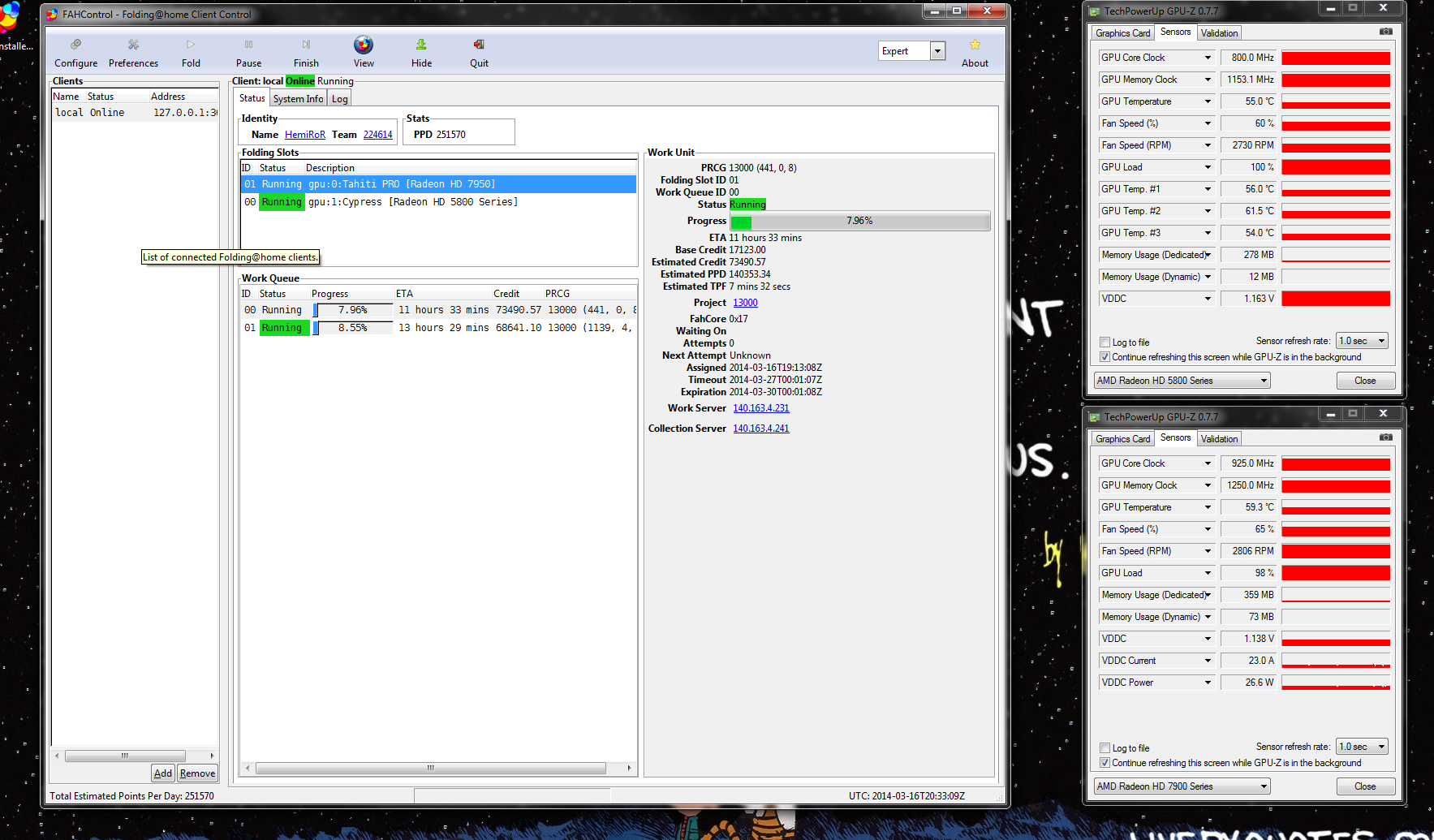Click the Remove client button
This screenshot has width=1434, height=840.
click(x=197, y=773)
